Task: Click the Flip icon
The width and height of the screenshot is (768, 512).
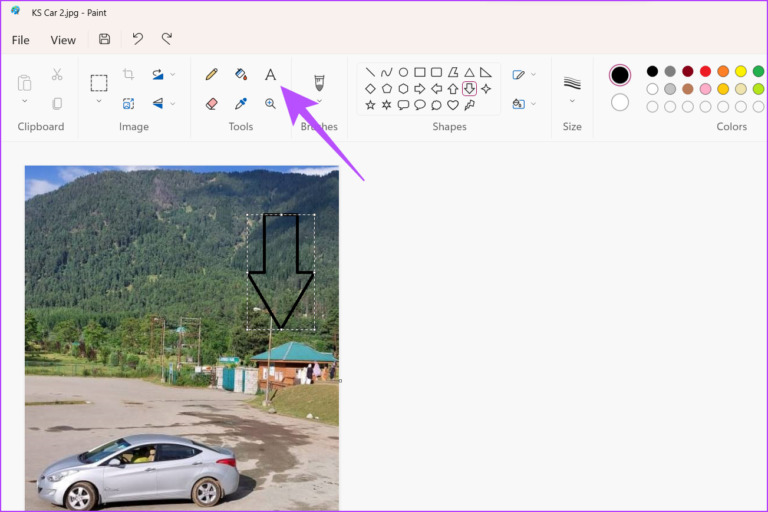Action: [x=158, y=103]
